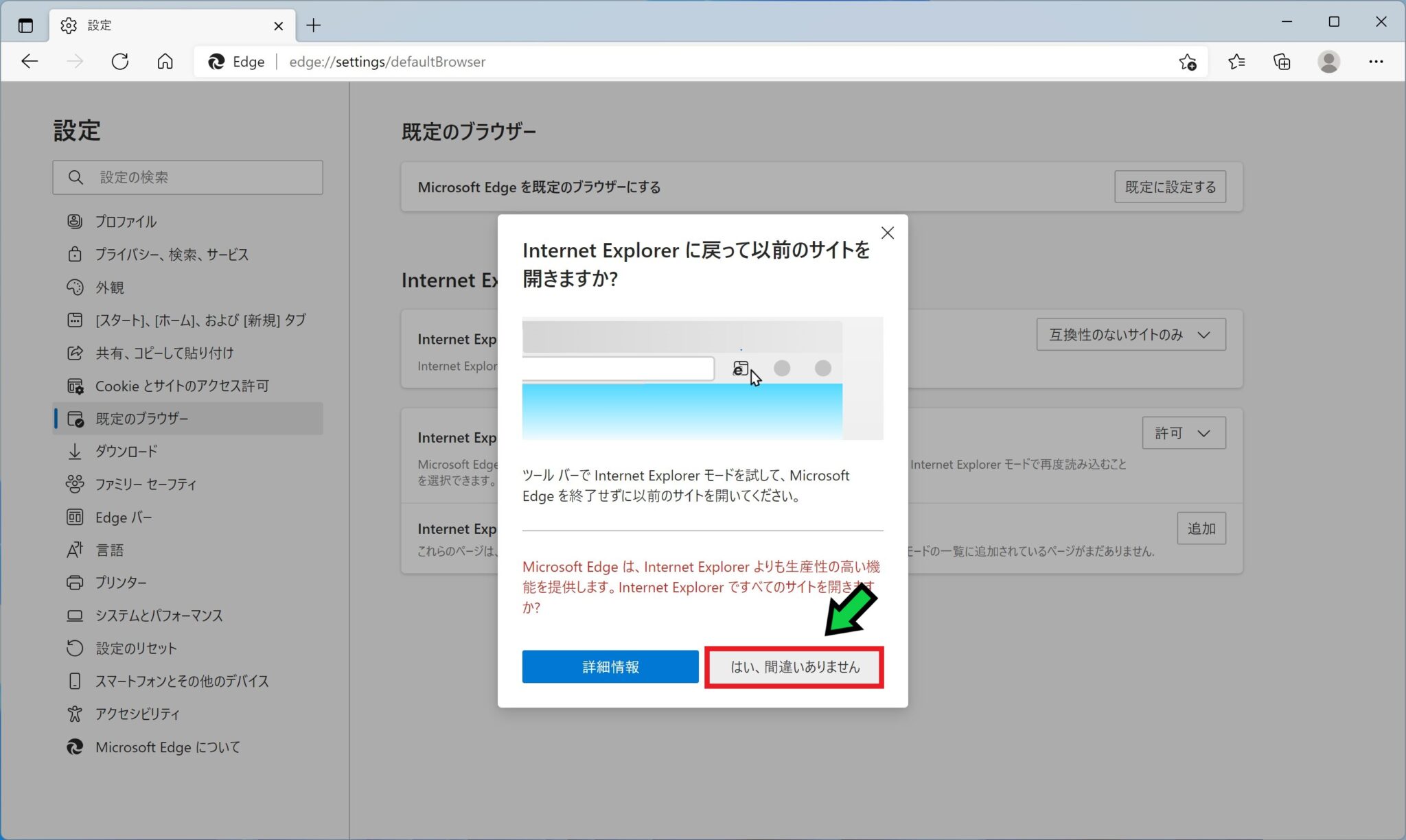Expand the 互換性のないサイトのみ dropdown
This screenshot has height=840, width=1406.
click(1130, 335)
